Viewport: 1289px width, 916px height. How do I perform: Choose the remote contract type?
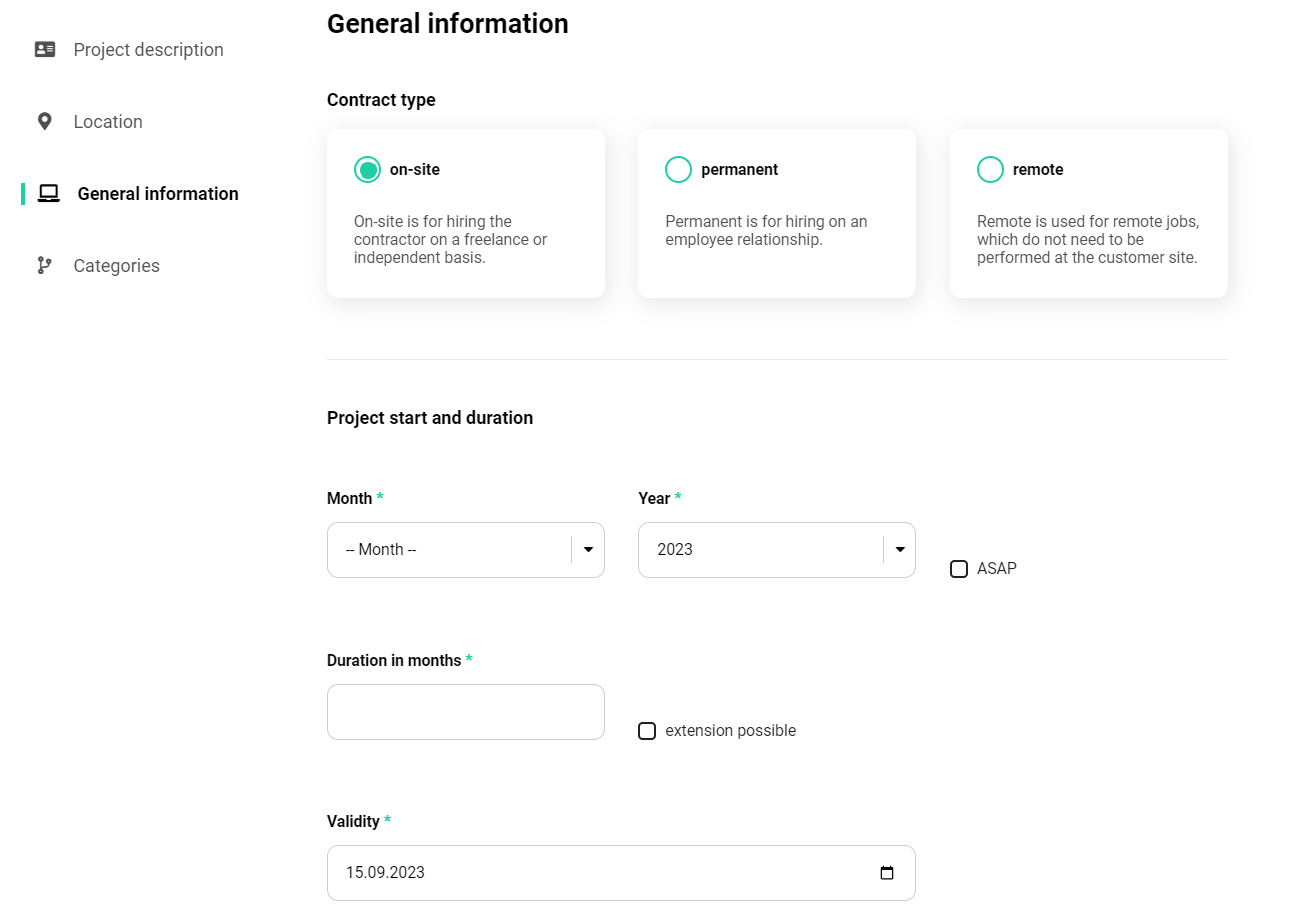click(x=990, y=169)
